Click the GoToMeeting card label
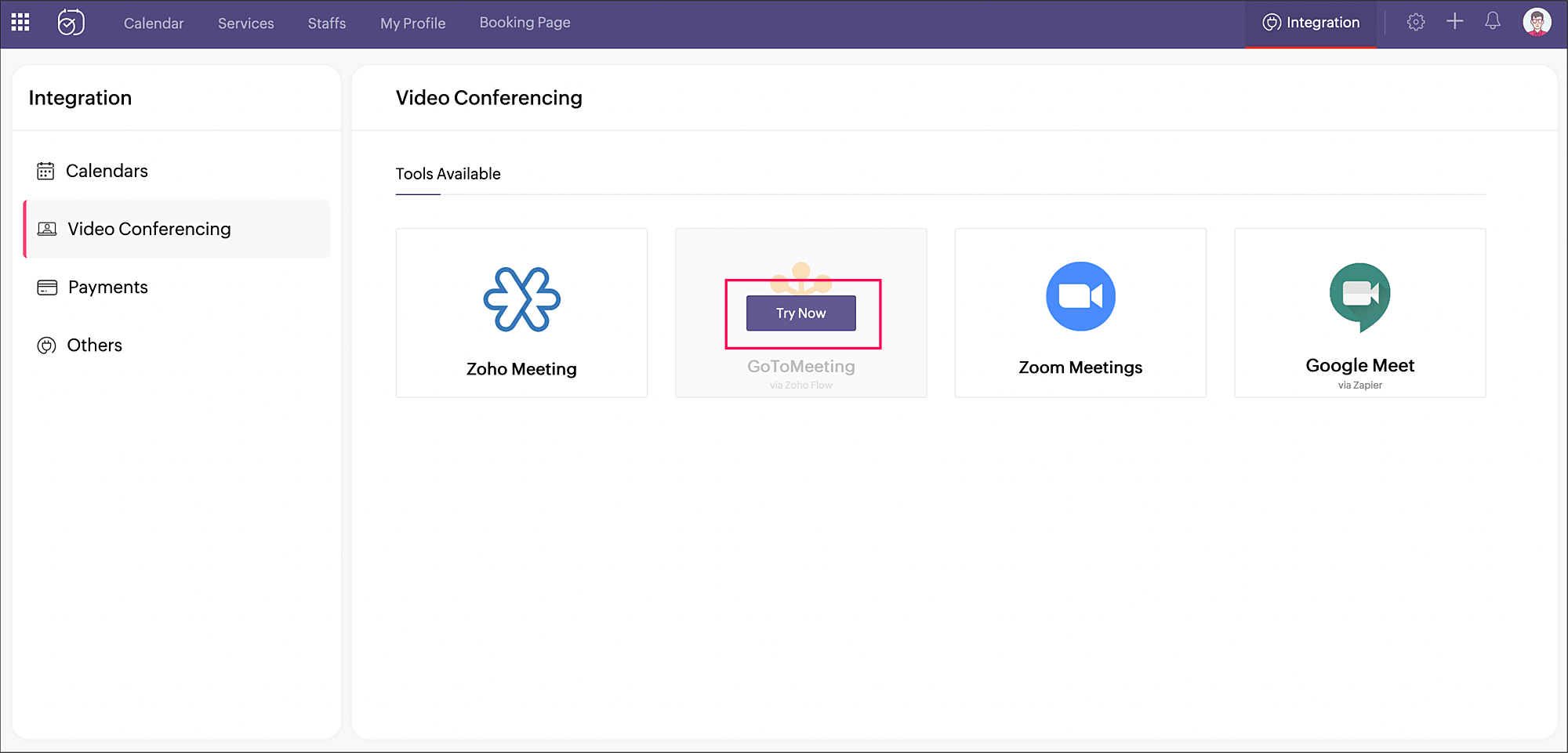Viewport: 1568px width, 753px height. (801, 367)
